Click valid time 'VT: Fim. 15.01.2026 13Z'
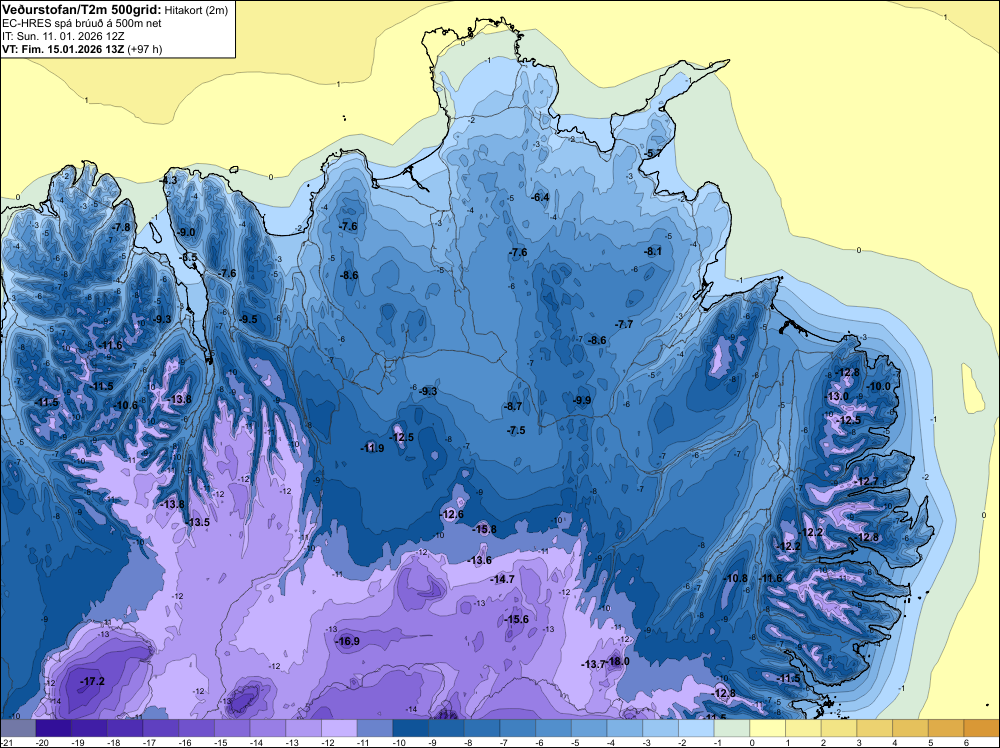Image resolution: width=1000 pixels, height=748 pixels. [64, 49]
